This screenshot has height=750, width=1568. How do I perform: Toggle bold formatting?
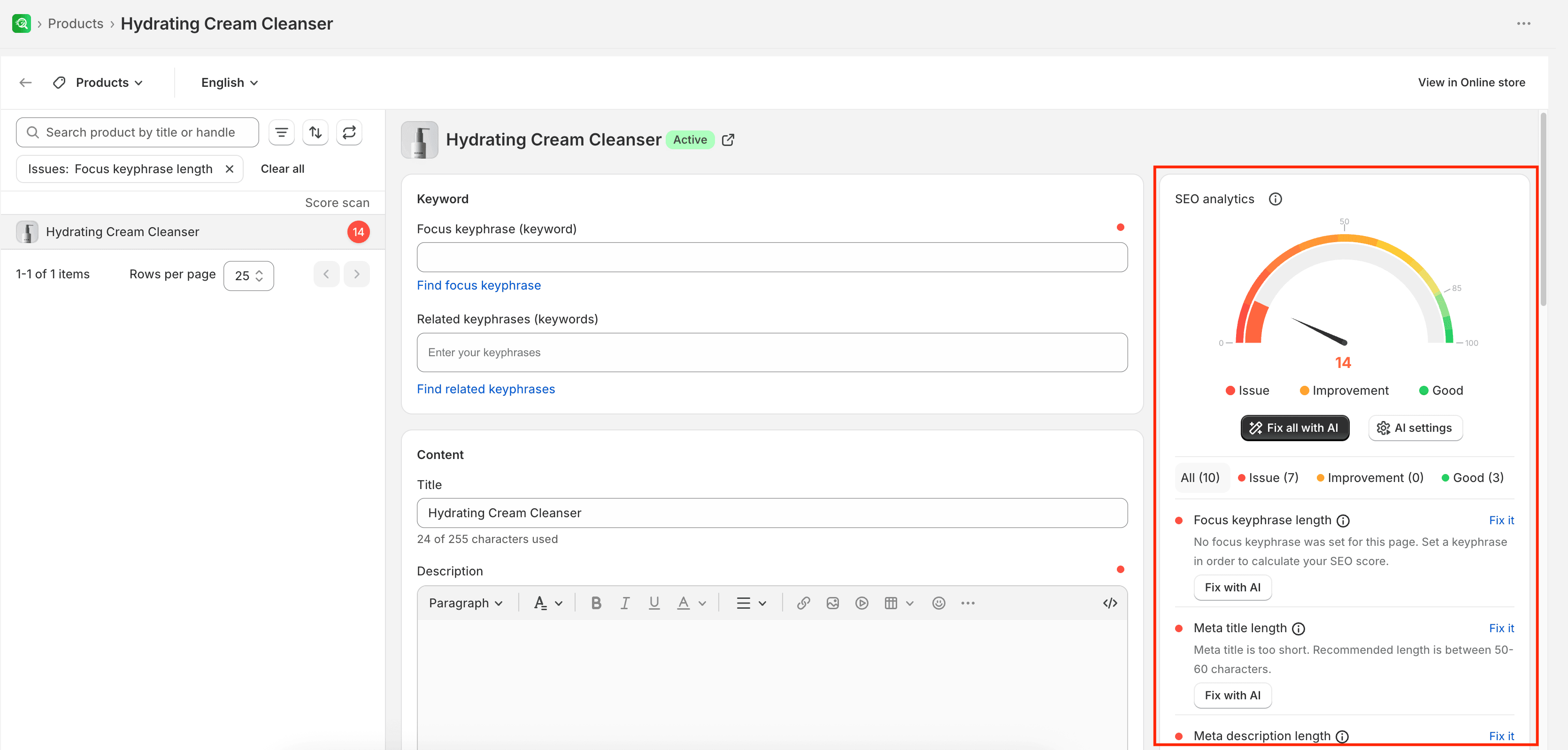[597, 603]
